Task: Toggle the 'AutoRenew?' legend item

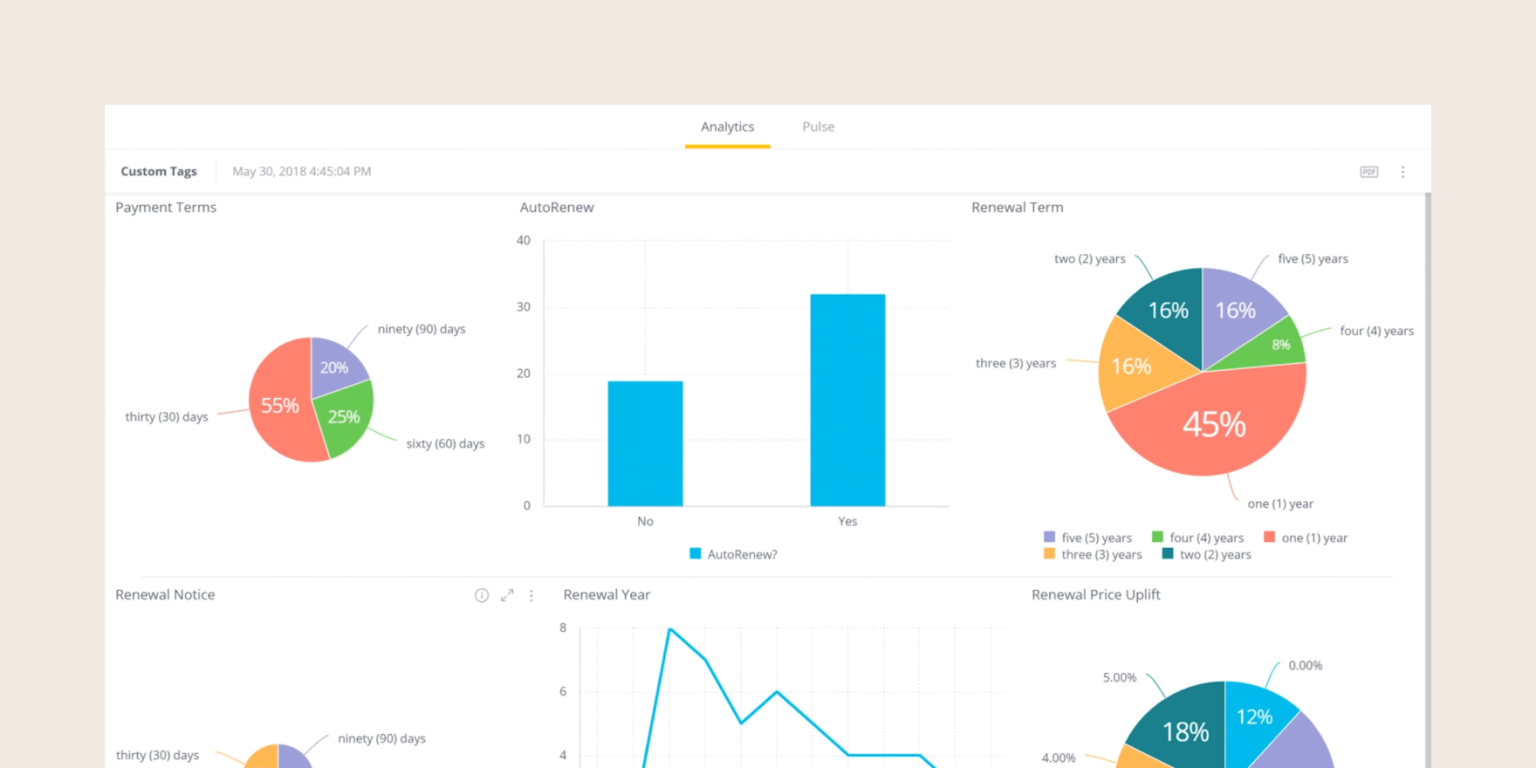Action: pos(733,554)
